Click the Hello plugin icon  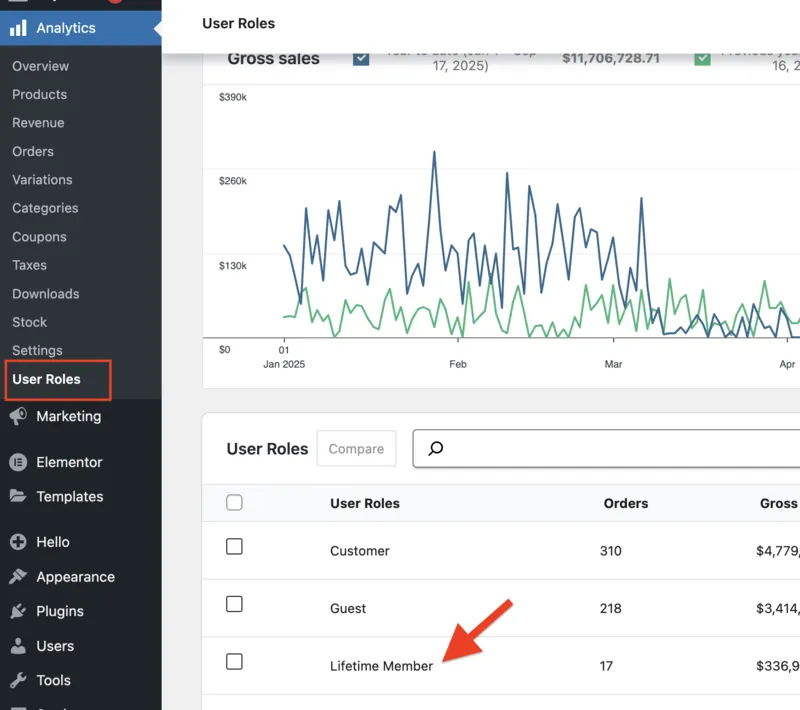[19, 541]
